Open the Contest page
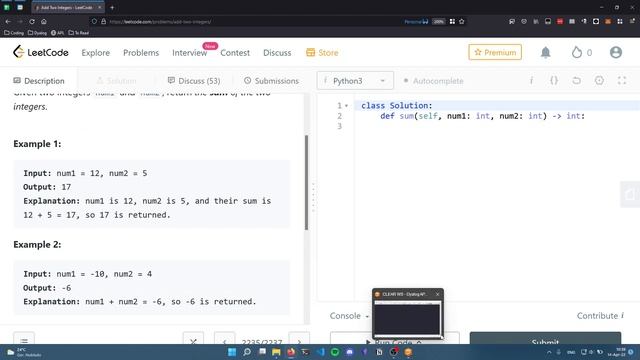This screenshot has width=640, height=360. [235, 53]
